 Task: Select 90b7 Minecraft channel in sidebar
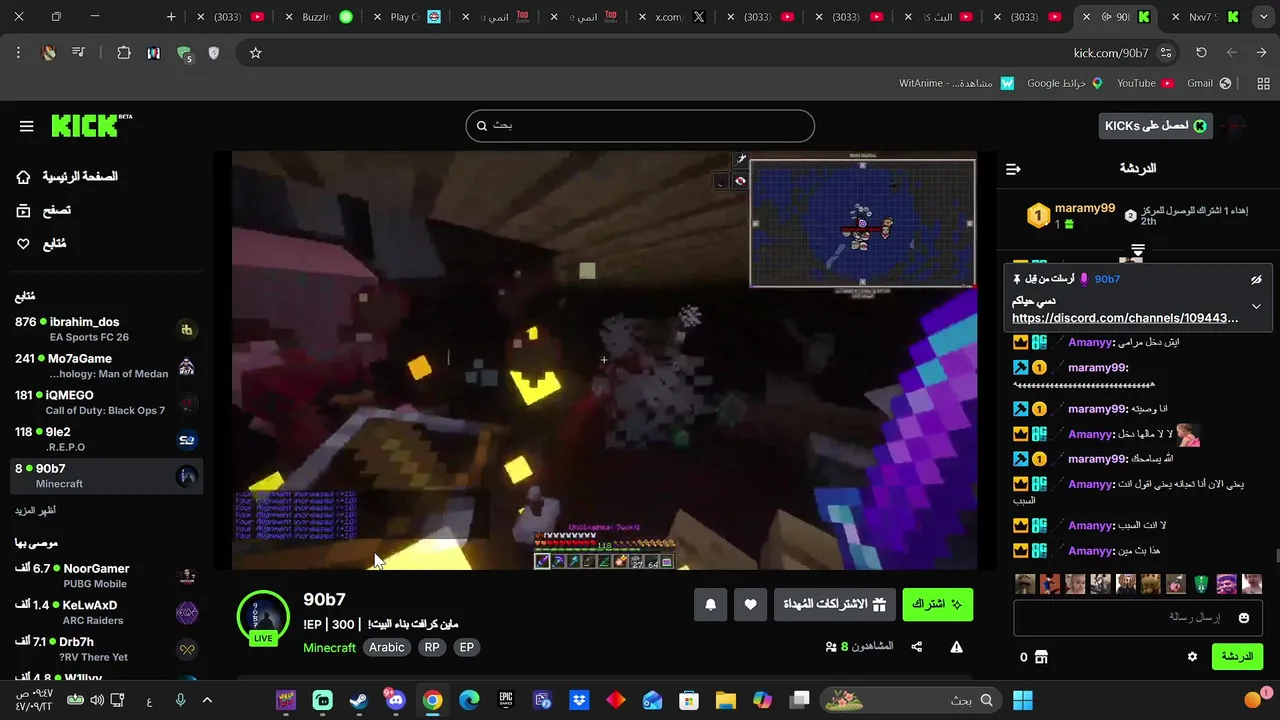click(105, 476)
